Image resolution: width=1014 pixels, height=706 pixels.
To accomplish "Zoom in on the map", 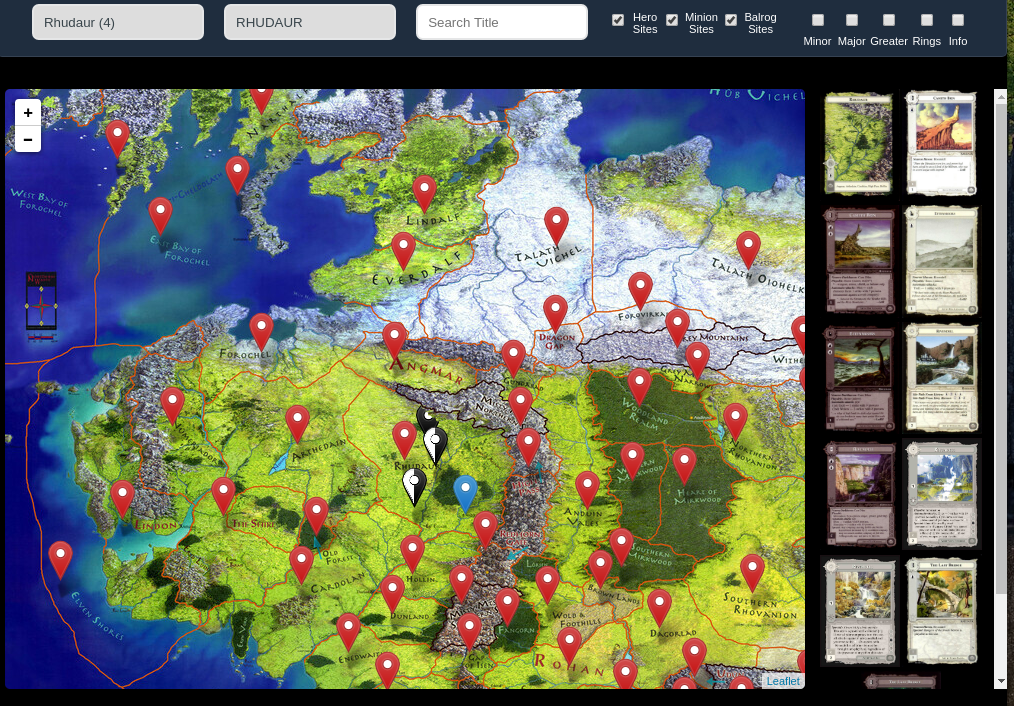I will coord(28,113).
